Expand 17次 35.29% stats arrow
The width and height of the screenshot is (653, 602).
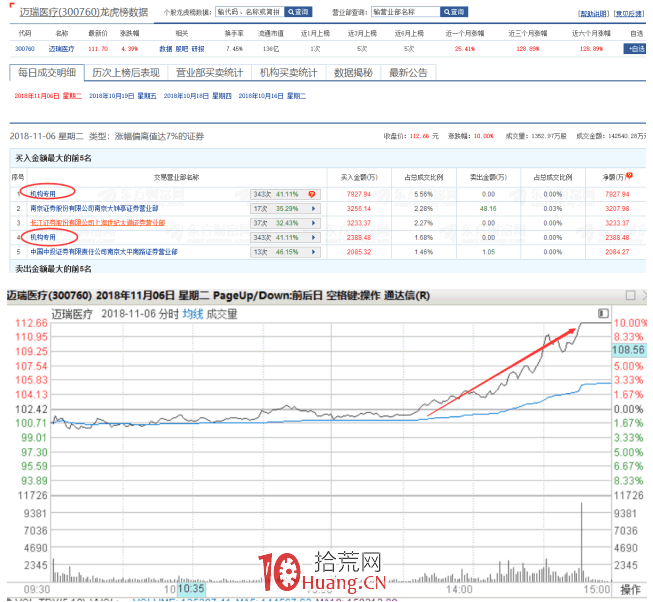pos(314,209)
